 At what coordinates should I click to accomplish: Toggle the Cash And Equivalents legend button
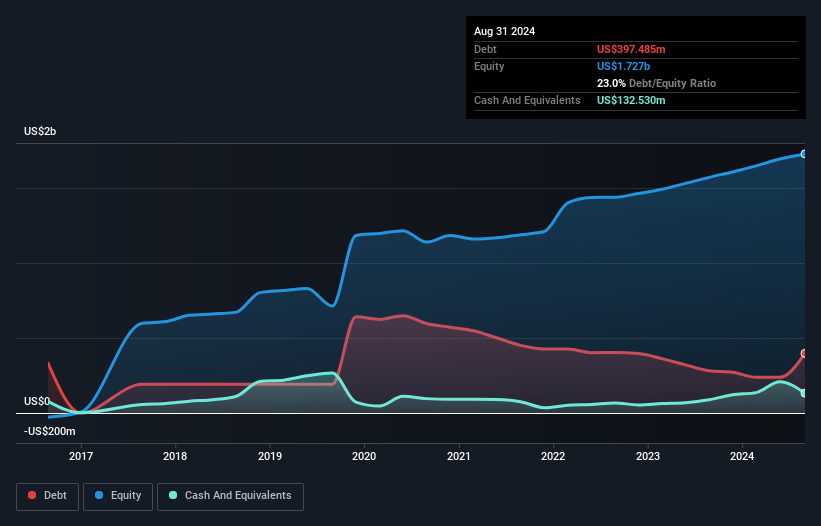pos(230,496)
